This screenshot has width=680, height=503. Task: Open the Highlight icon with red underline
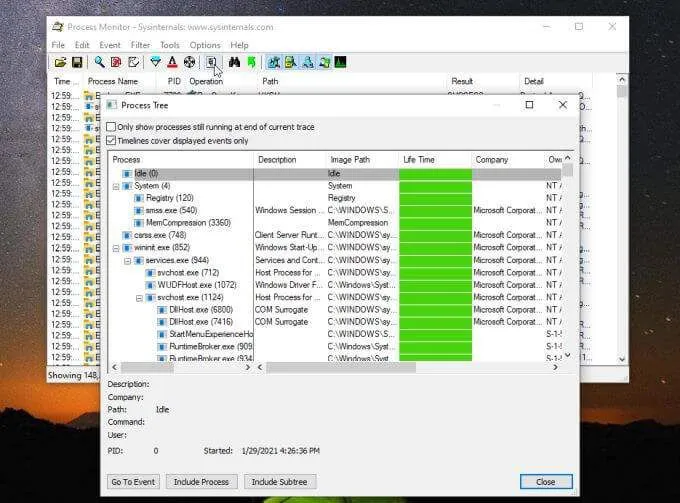pyautogui.click(x=172, y=62)
